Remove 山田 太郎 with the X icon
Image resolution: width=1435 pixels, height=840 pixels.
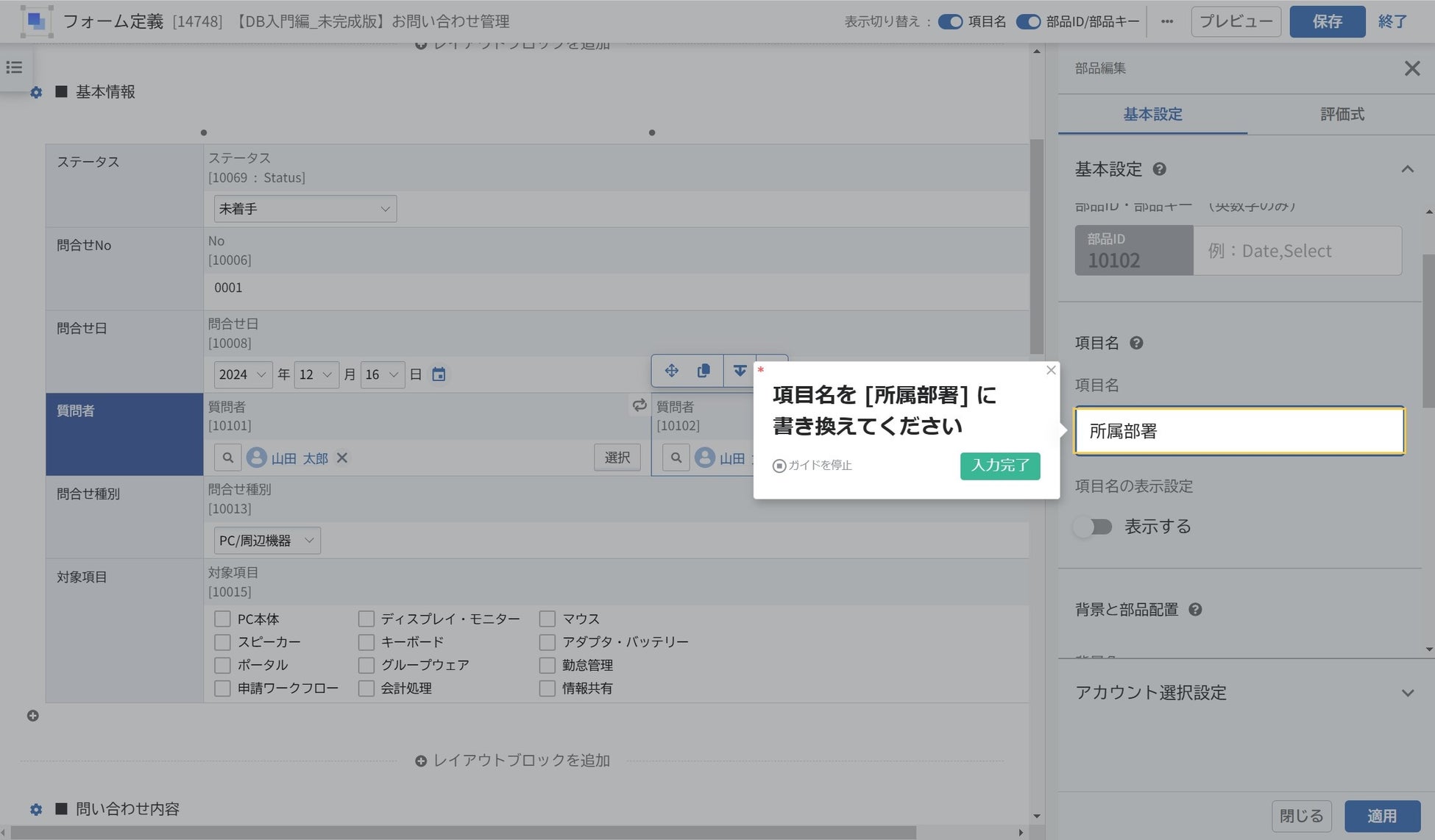point(342,458)
